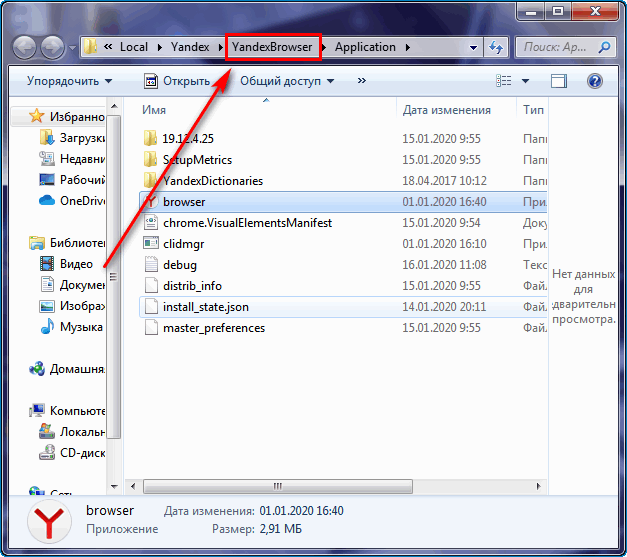Open the recent locations dropdown arrow
Viewport: 627px width, 557px height.
(72, 48)
